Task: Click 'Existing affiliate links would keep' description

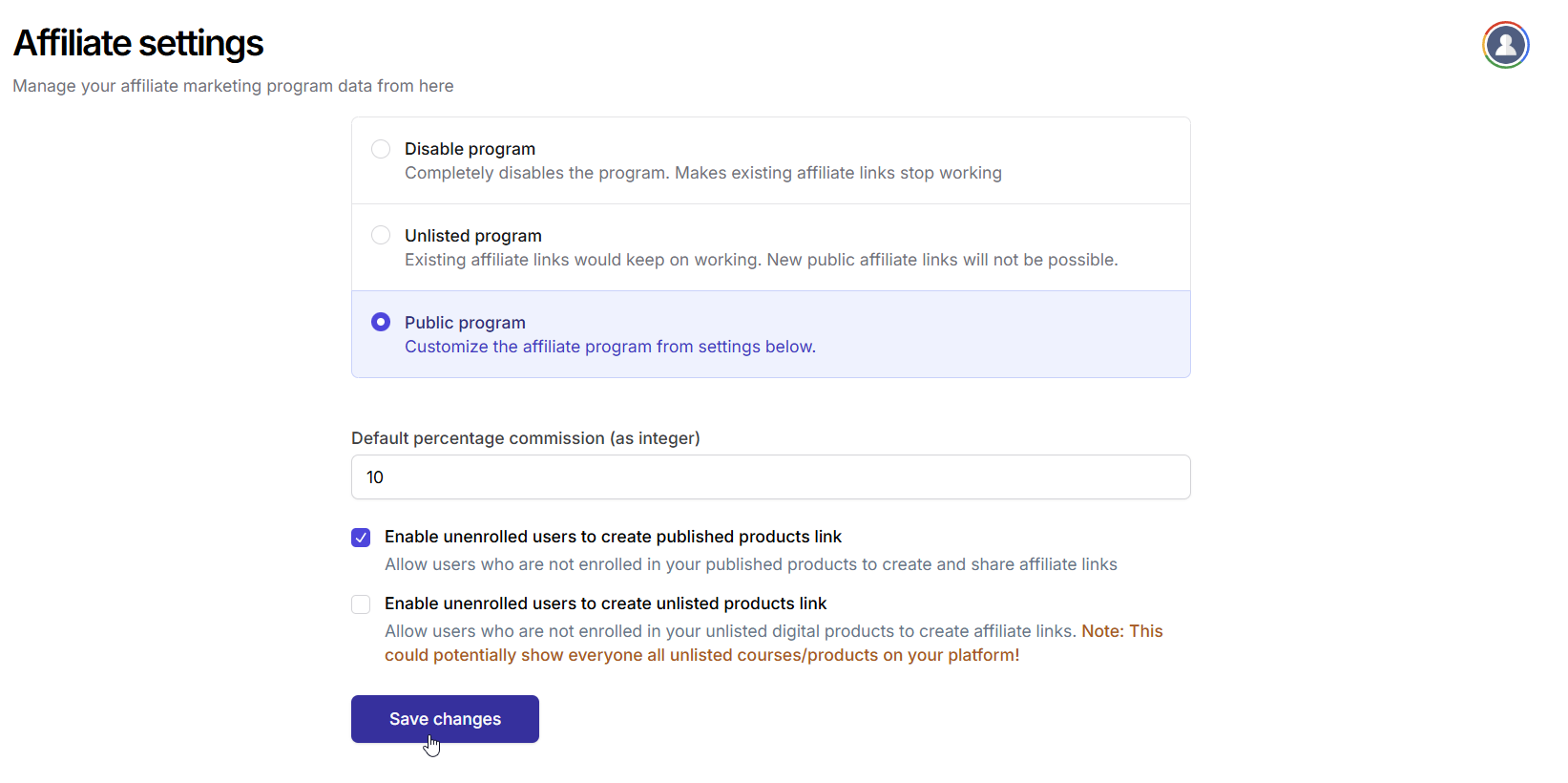Action: pos(761,260)
